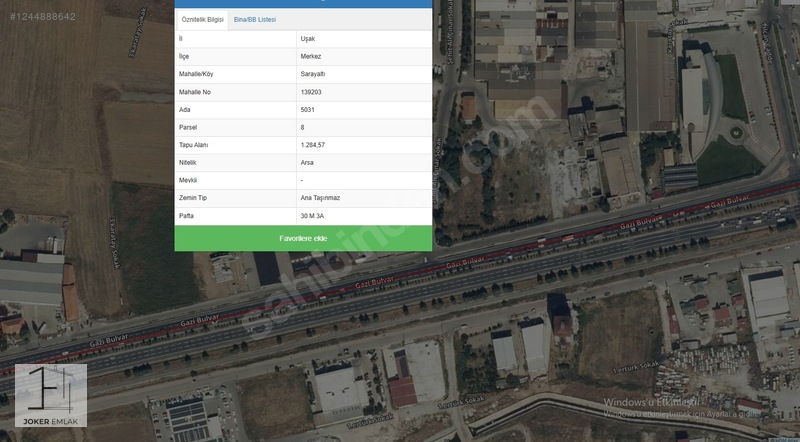Select the Merkez district value
This screenshot has height=442, width=800.
pyautogui.click(x=311, y=56)
